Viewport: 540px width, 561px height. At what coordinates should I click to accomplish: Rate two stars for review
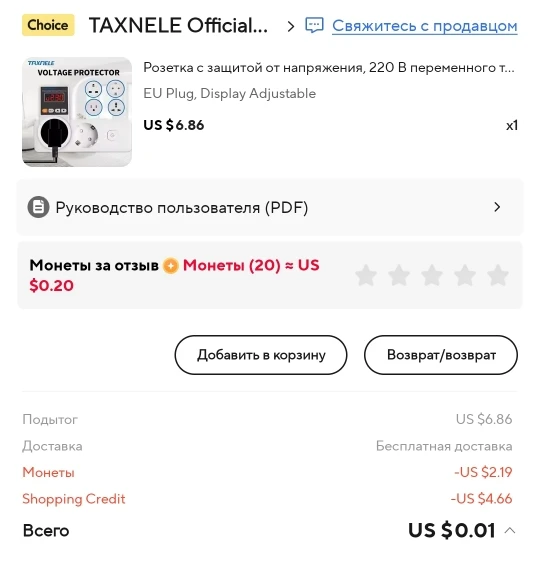pos(399,275)
